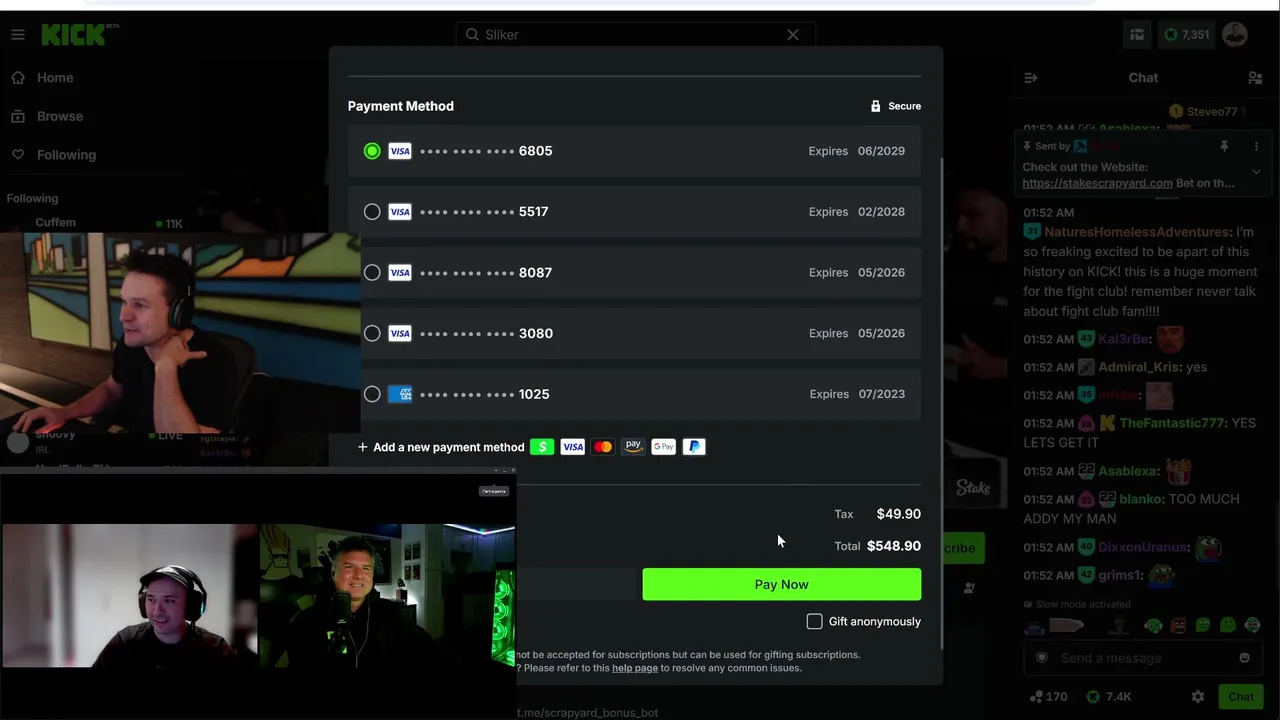Screen dimensions: 1280x720
Task: Open Following in the sidebar
Action: 66,155
